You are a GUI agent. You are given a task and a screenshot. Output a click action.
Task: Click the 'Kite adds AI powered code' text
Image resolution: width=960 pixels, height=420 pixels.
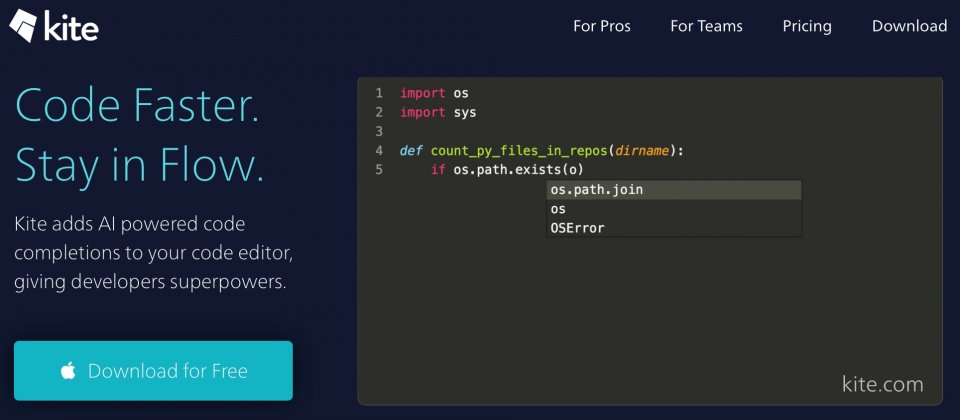(129, 224)
